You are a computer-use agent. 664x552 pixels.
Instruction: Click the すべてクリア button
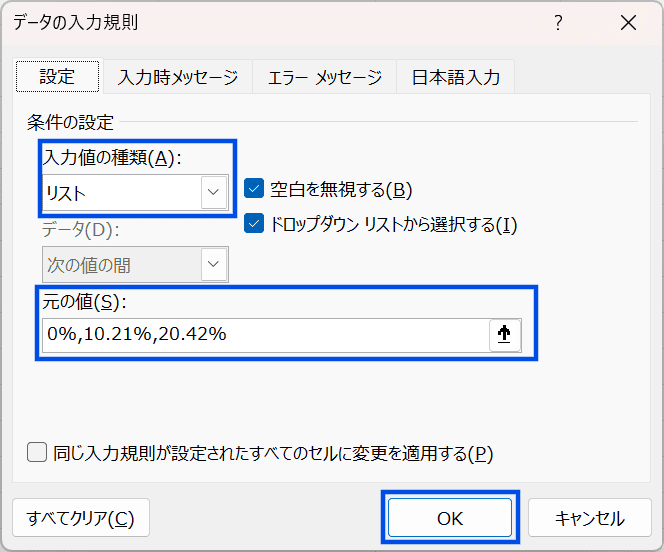pyautogui.click(x=81, y=518)
